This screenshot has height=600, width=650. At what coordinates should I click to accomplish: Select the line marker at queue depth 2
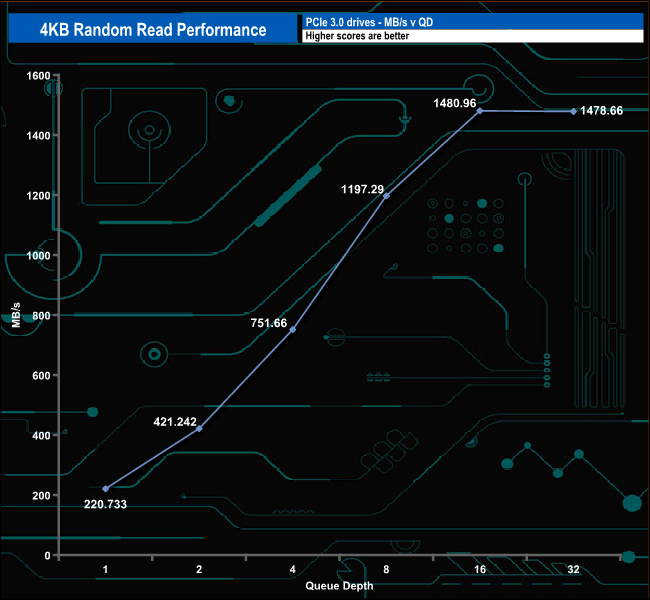[x=199, y=428]
